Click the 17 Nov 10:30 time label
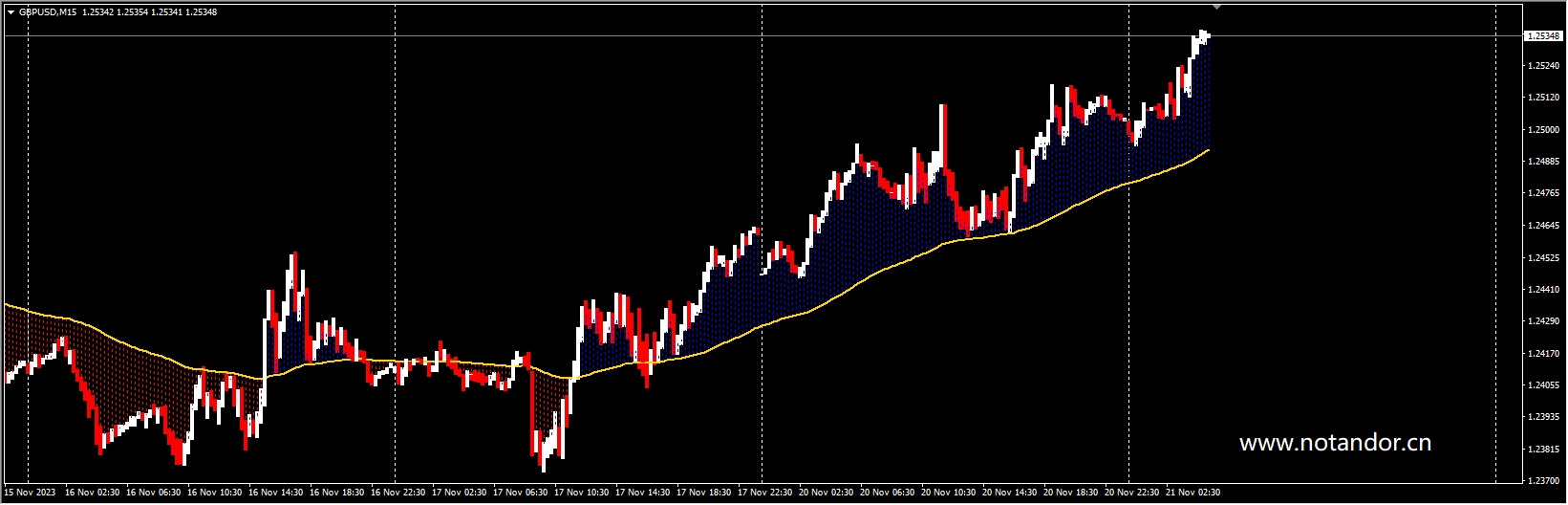 [x=582, y=494]
